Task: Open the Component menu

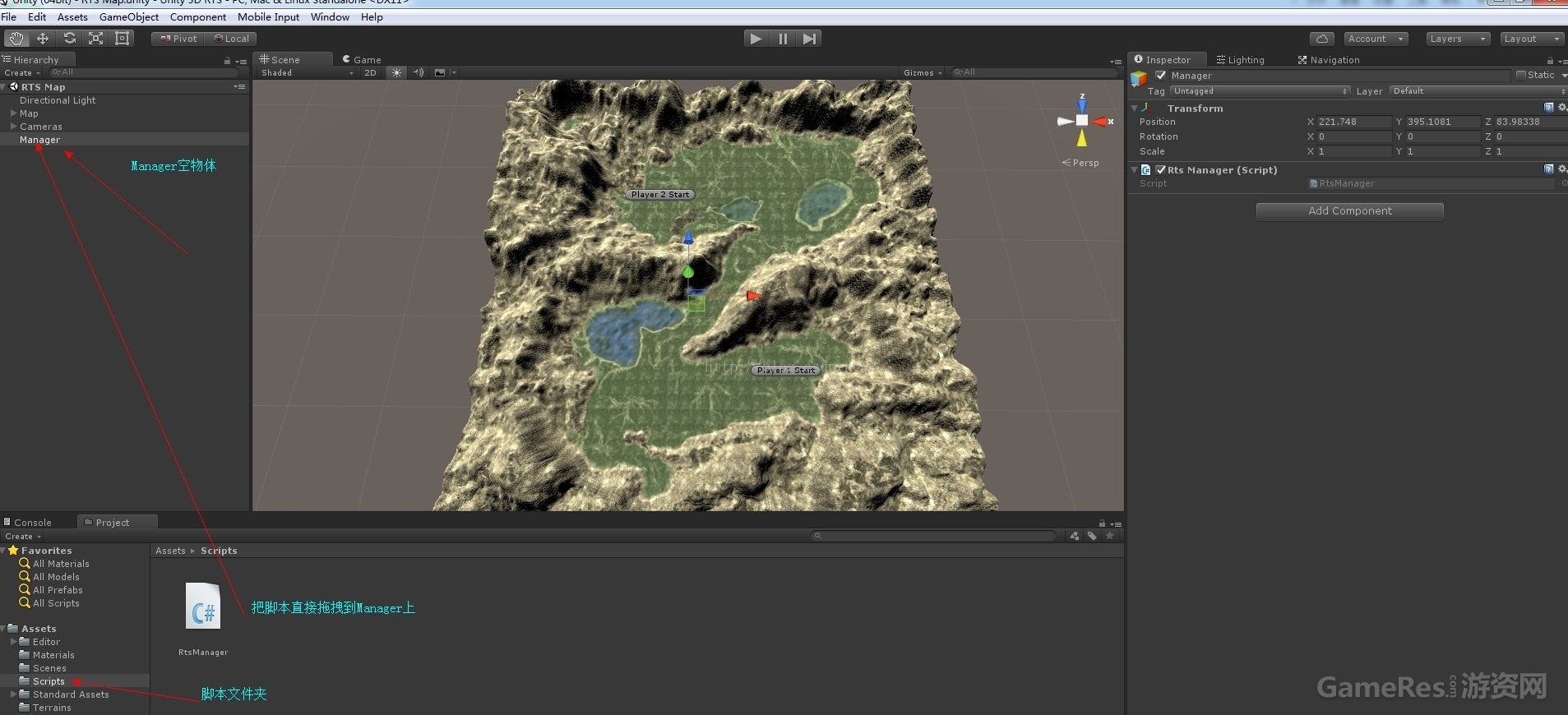Action: point(198,16)
